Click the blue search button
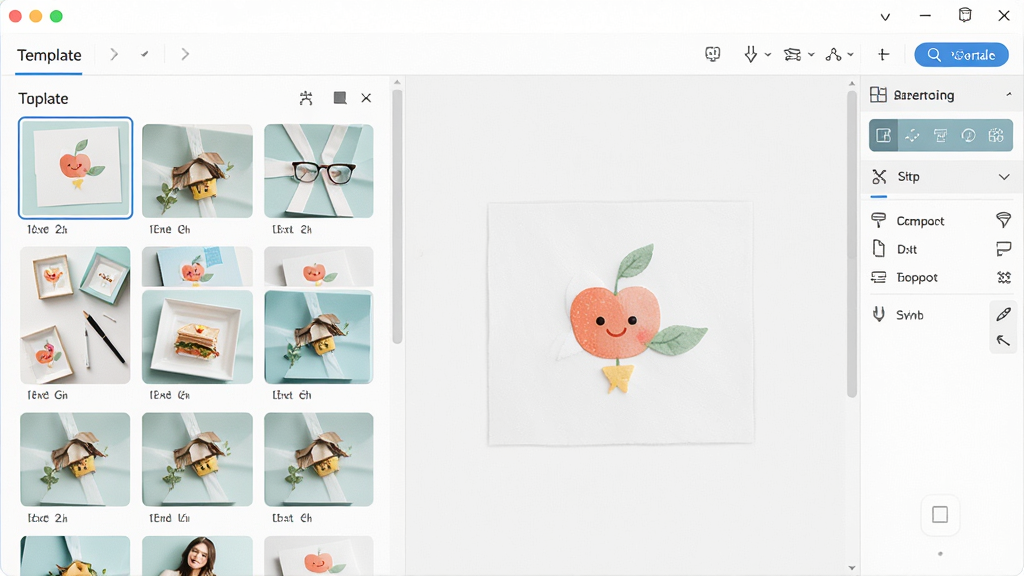Screen dimensions: 1024x576 [961, 55]
